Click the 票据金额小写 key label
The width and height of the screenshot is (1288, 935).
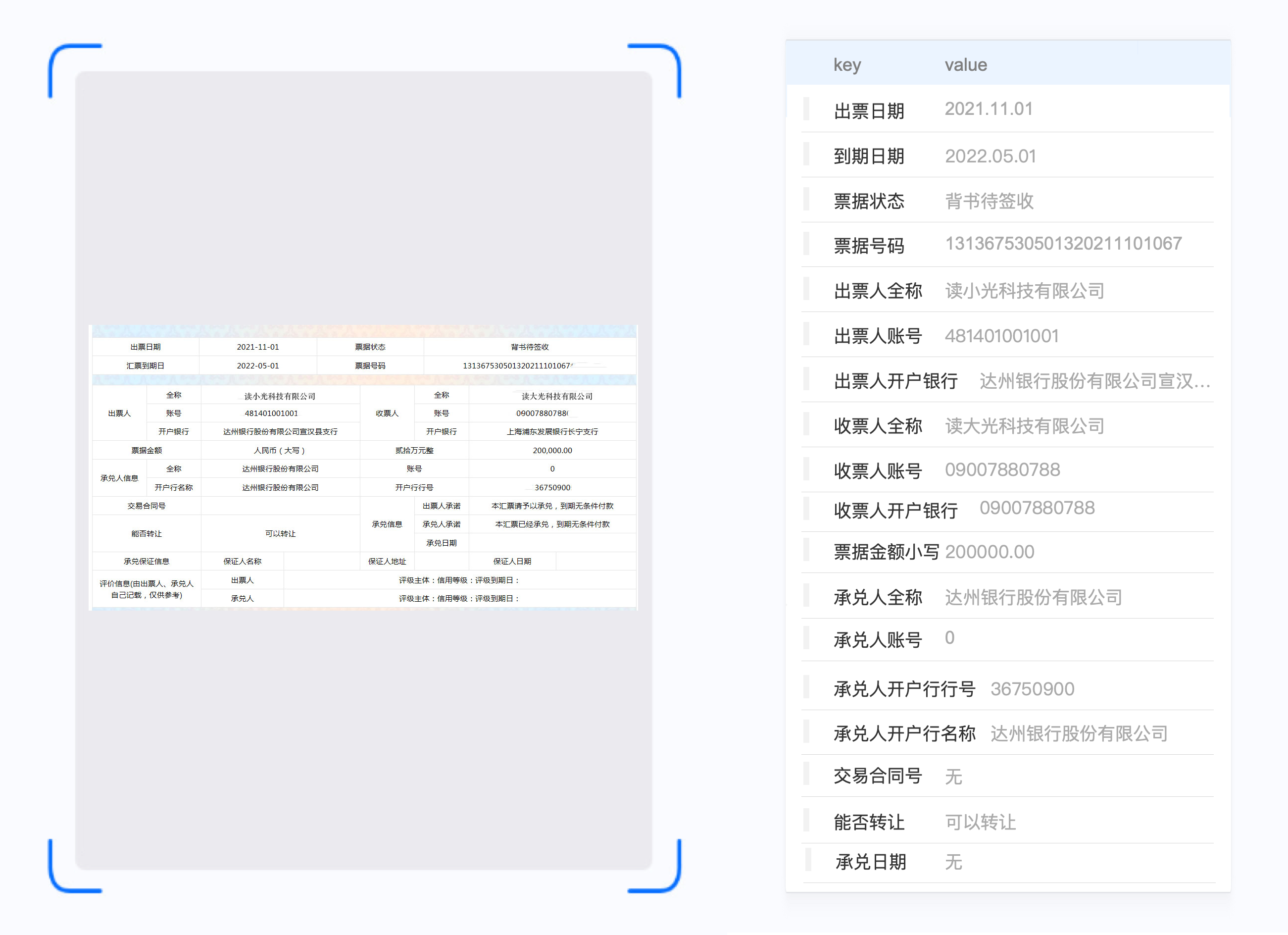[x=887, y=552]
